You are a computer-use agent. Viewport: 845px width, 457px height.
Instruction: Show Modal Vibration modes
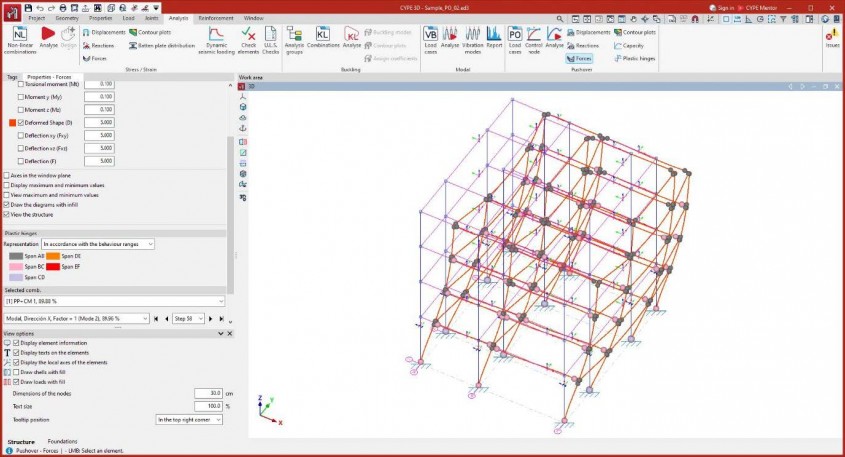tap(473, 40)
